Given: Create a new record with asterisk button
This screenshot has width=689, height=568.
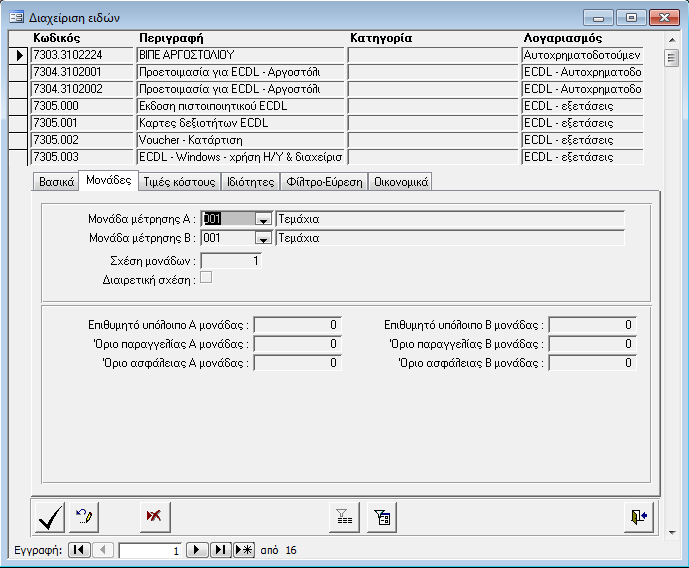Looking at the screenshot, I should click(244, 550).
